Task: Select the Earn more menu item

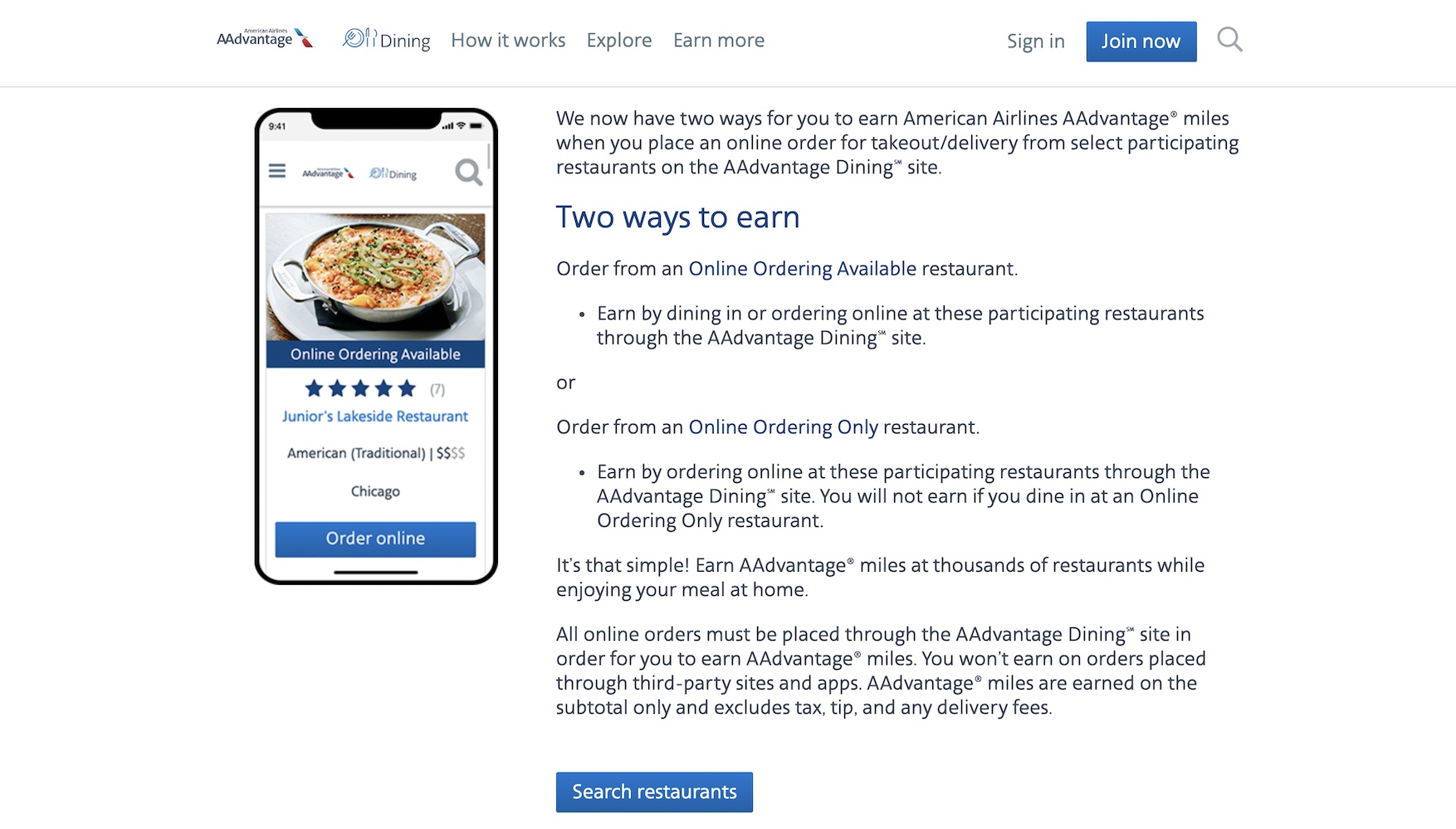Action: point(719,40)
